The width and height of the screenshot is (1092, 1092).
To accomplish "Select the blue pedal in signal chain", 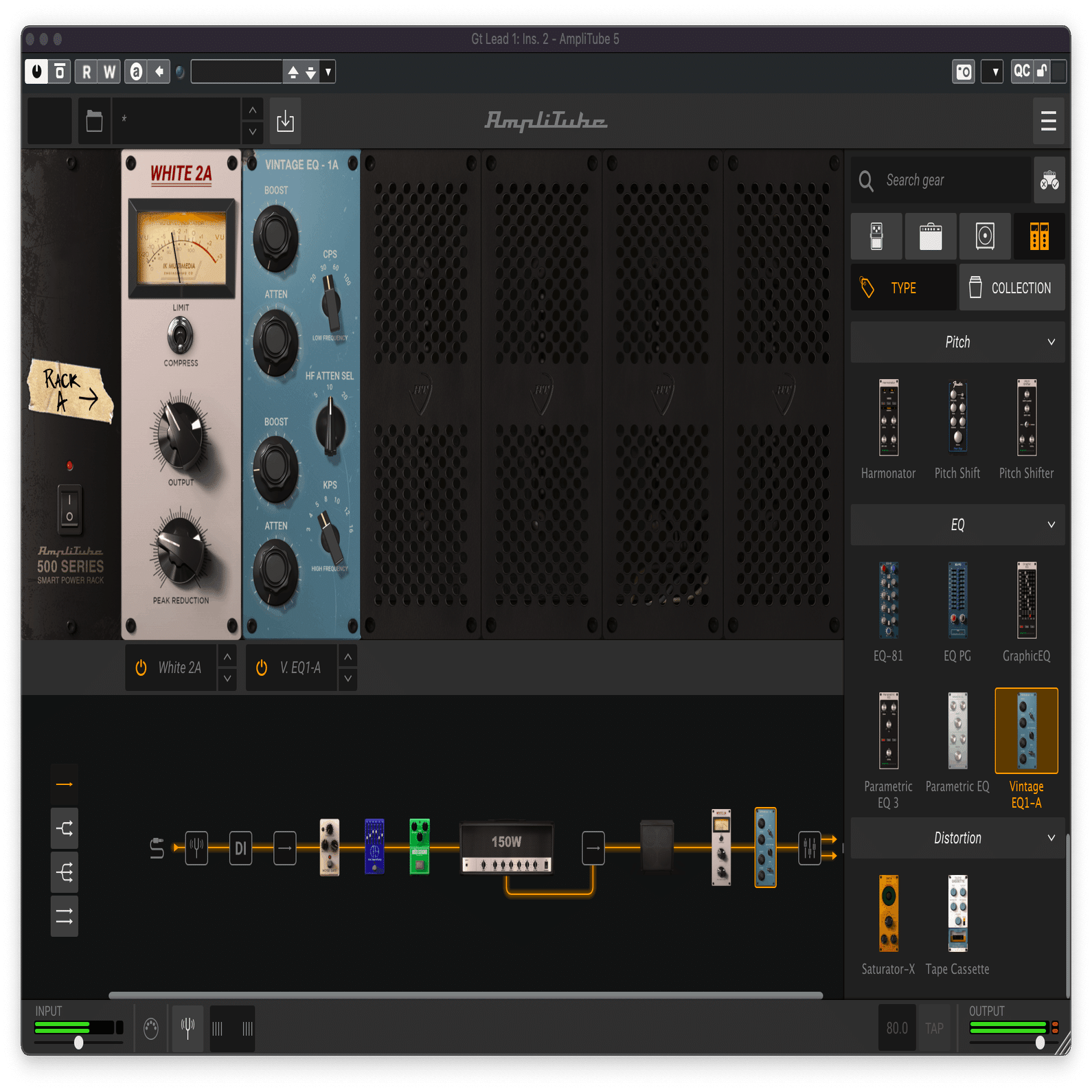I will pos(374,846).
